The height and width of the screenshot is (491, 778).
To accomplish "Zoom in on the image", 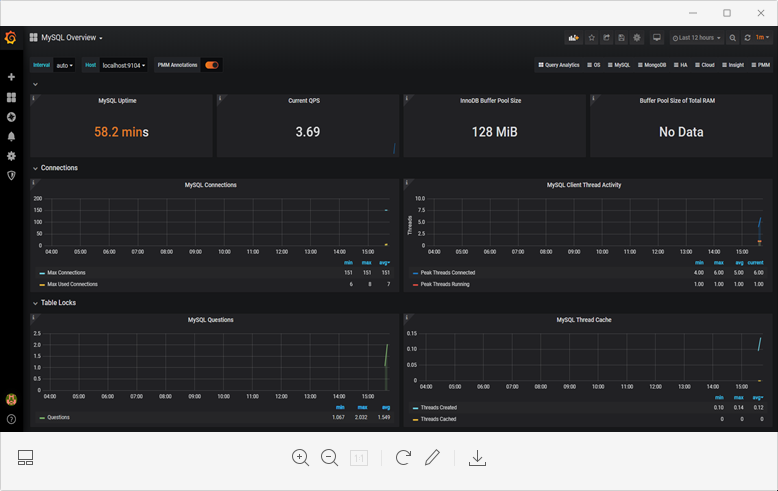I will [x=300, y=457].
